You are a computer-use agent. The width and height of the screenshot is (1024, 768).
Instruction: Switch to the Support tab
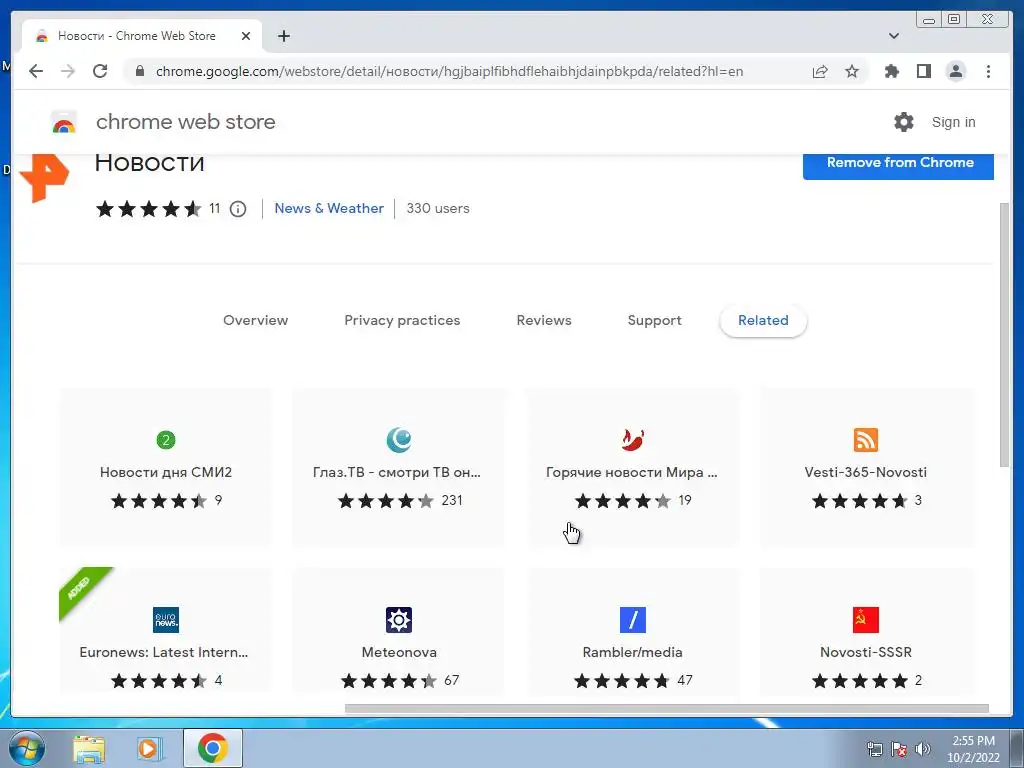[x=654, y=320]
